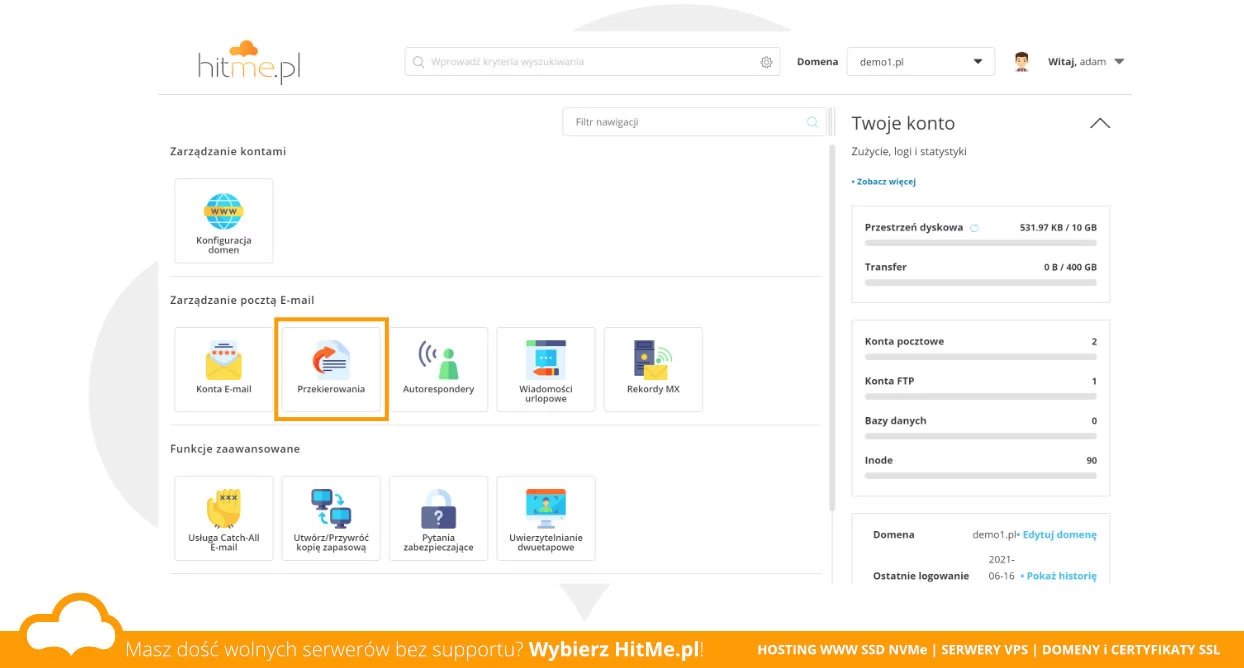Click the Przestrzeń dyskowa usage bar
The width and height of the screenshot is (1244, 668).
click(980, 243)
